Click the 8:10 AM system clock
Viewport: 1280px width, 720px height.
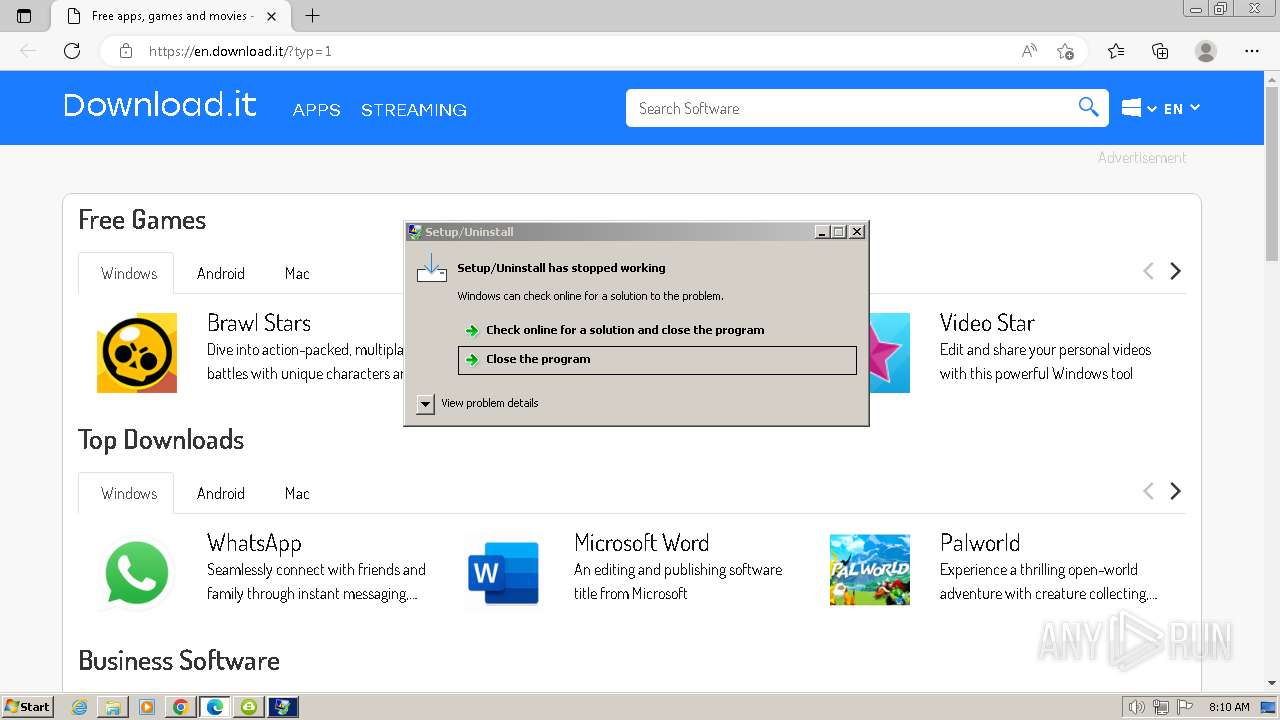(x=1229, y=707)
